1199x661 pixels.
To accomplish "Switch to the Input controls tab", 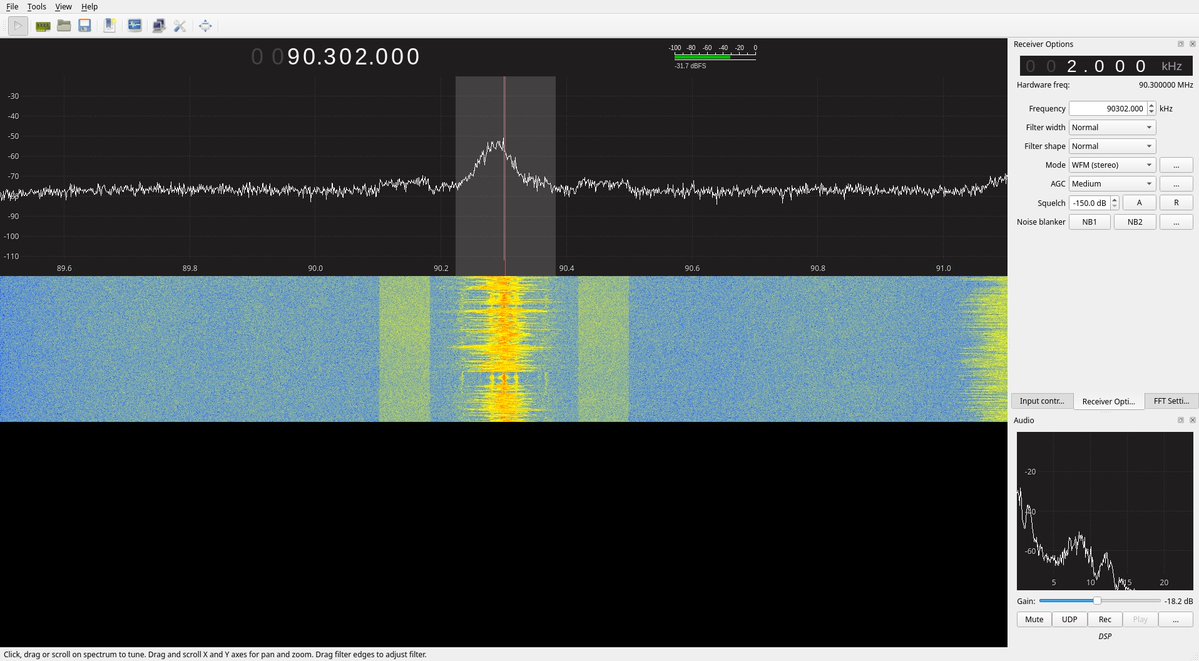I will (1041, 401).
